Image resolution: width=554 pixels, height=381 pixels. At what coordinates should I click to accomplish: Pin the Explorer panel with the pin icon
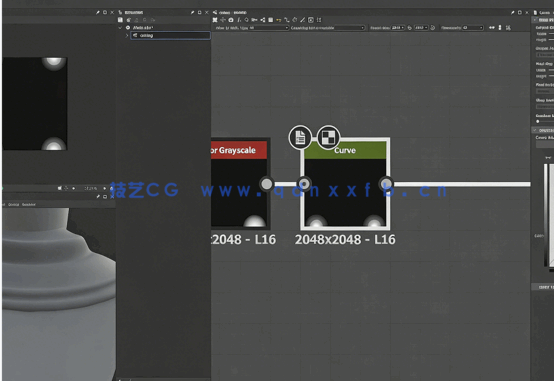pyautogui.click(x=192, y=12)
